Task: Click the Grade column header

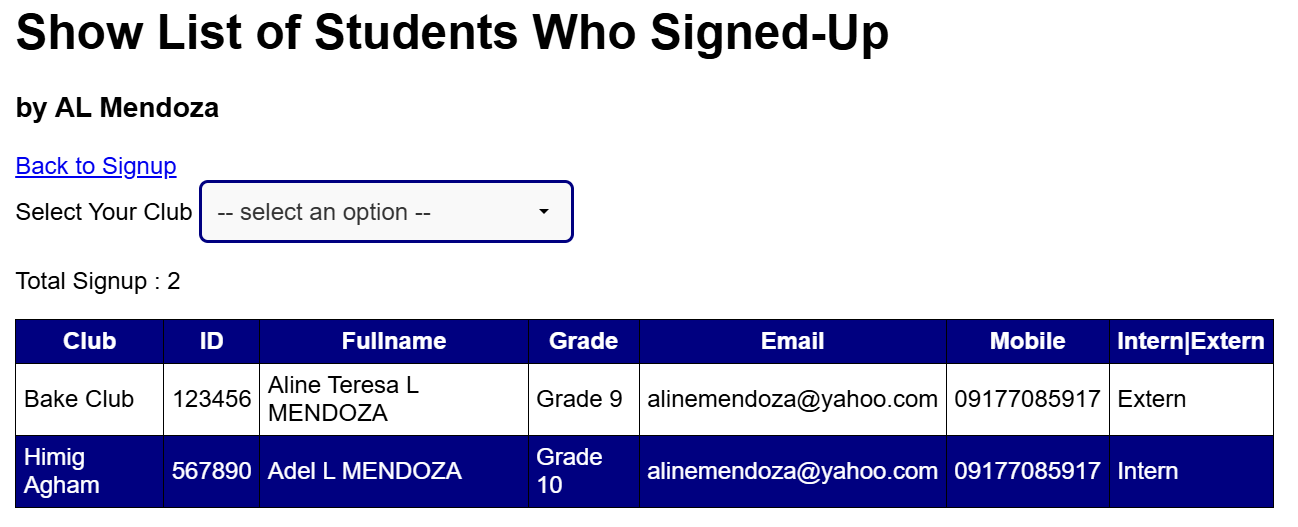Action: click(583, 341)
